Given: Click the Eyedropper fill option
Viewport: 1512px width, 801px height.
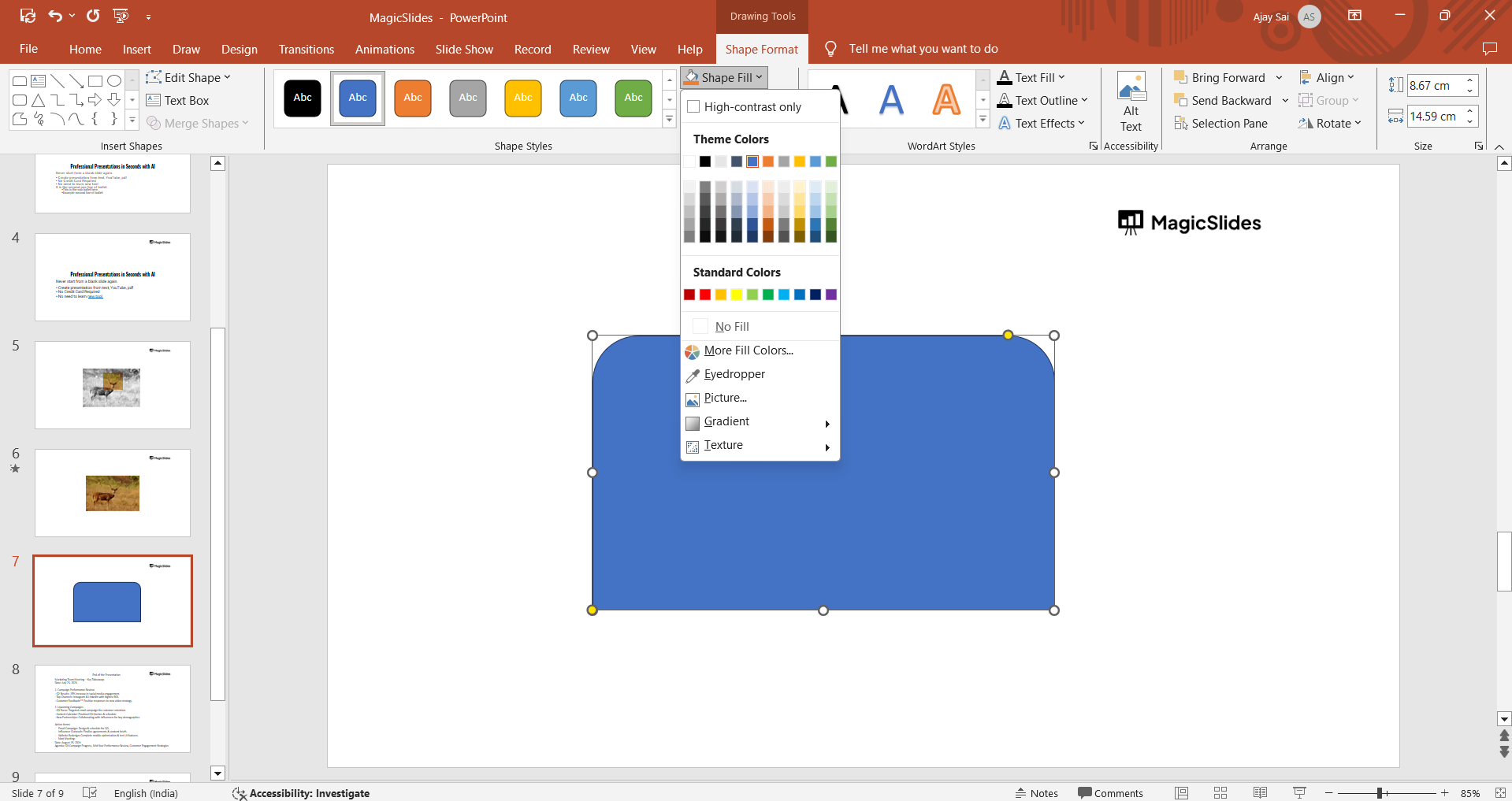Looking at the screenshot, I should pos(734,374).
